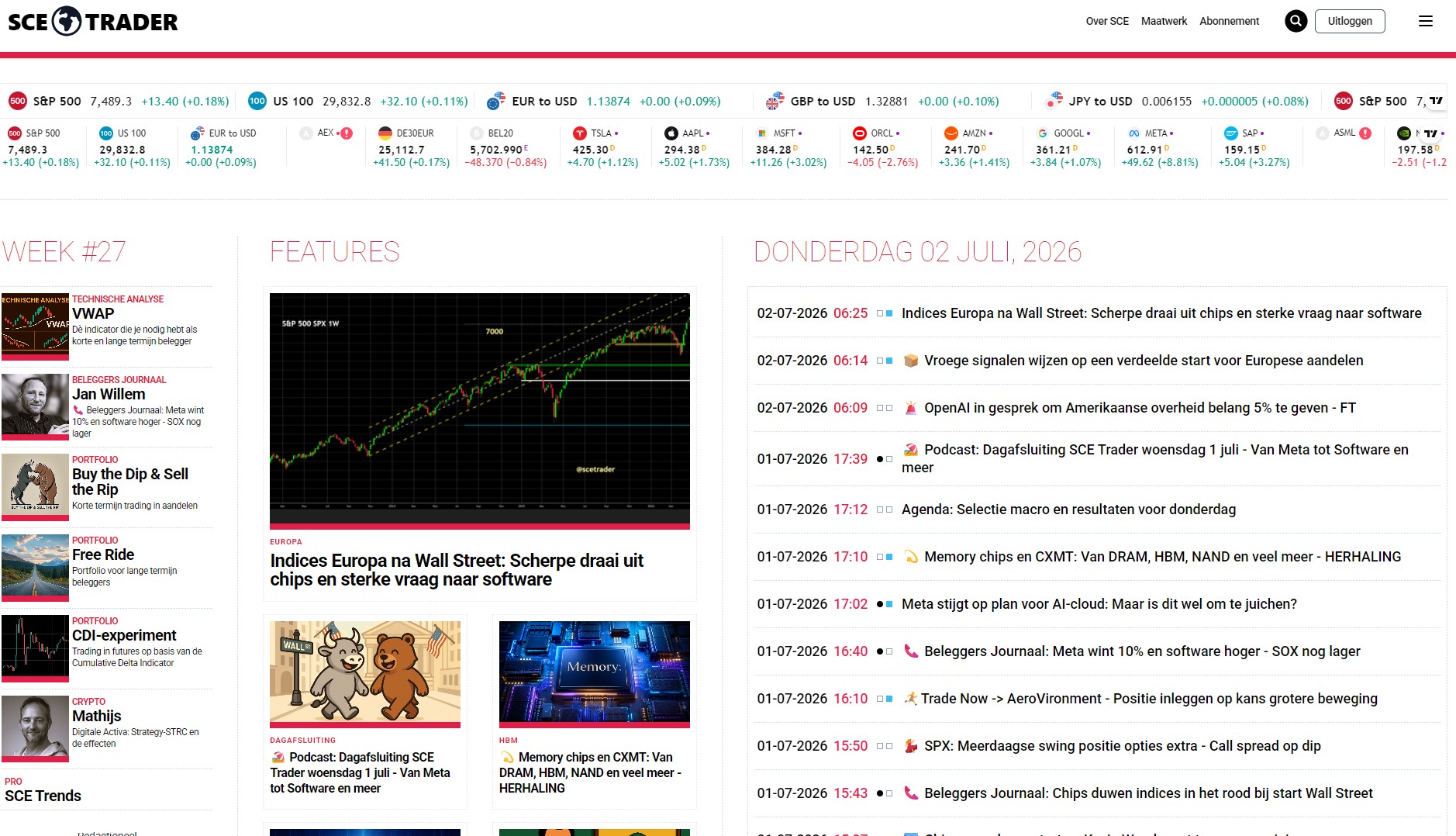Viewport: 1456px width, 836px height.
Task: Click the TradingView logo in ticker tape
Action: (x=1436, y=101)
